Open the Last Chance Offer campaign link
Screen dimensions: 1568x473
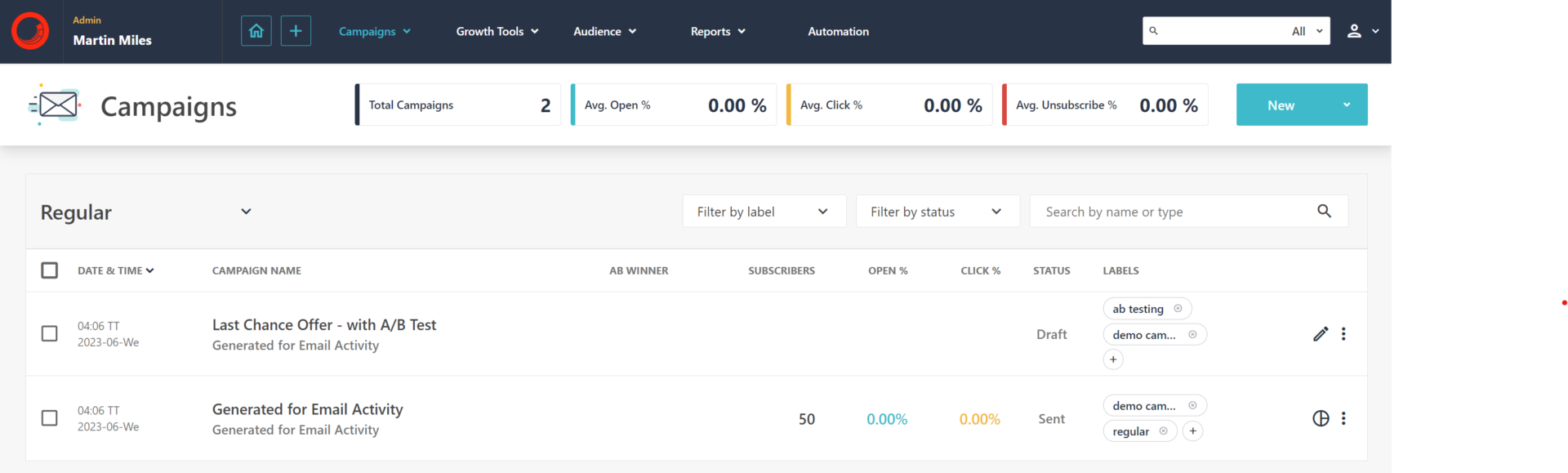[323, 325]
